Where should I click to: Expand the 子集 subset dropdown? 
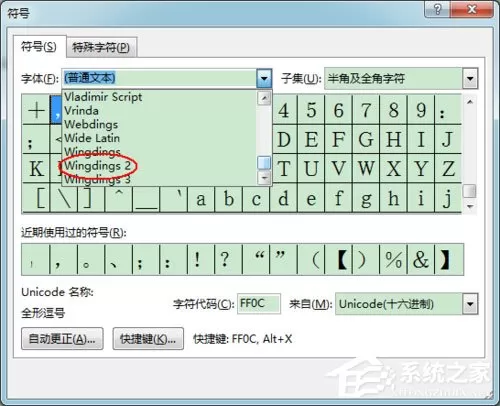point(470,79)
